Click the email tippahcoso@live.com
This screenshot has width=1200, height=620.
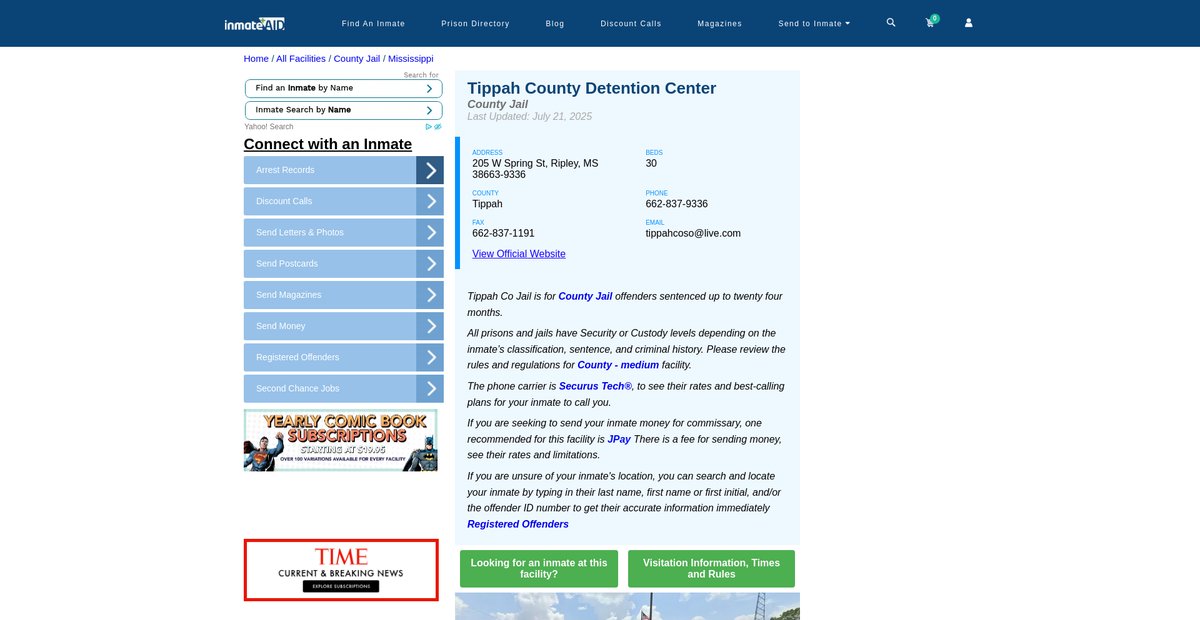coord(693,233)
